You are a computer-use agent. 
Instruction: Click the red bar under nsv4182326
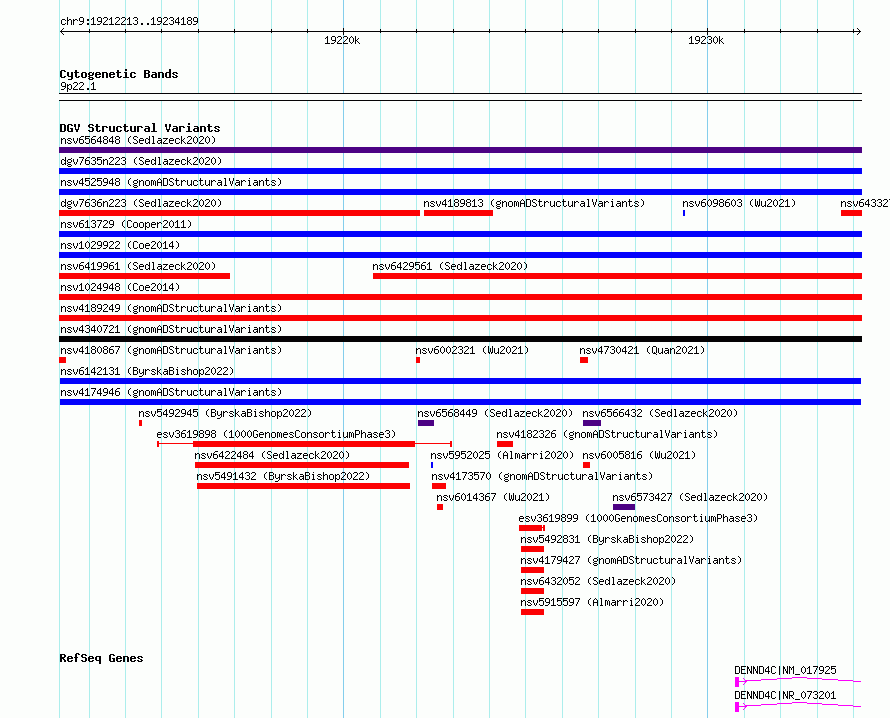505,444
